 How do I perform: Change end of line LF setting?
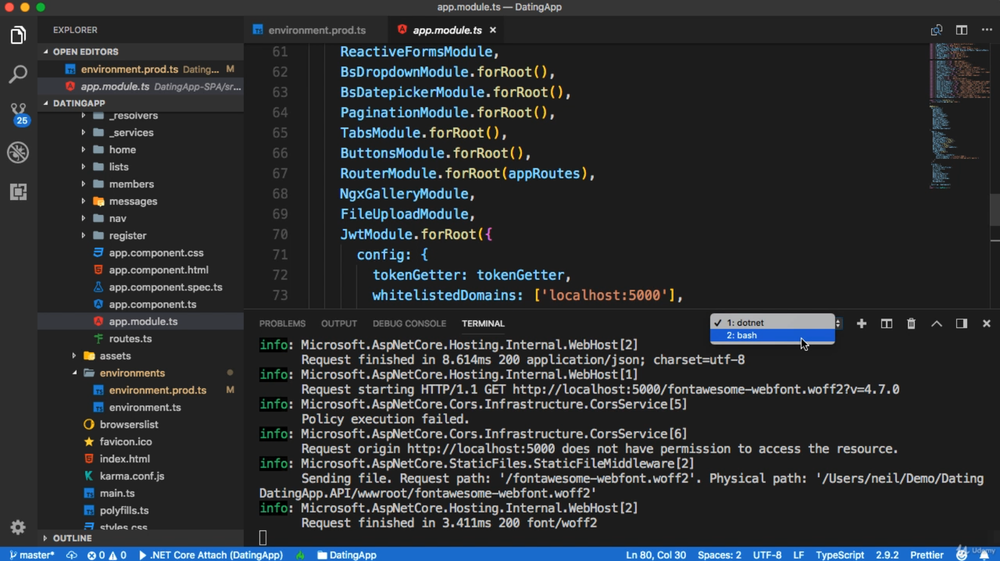point(798,555)
